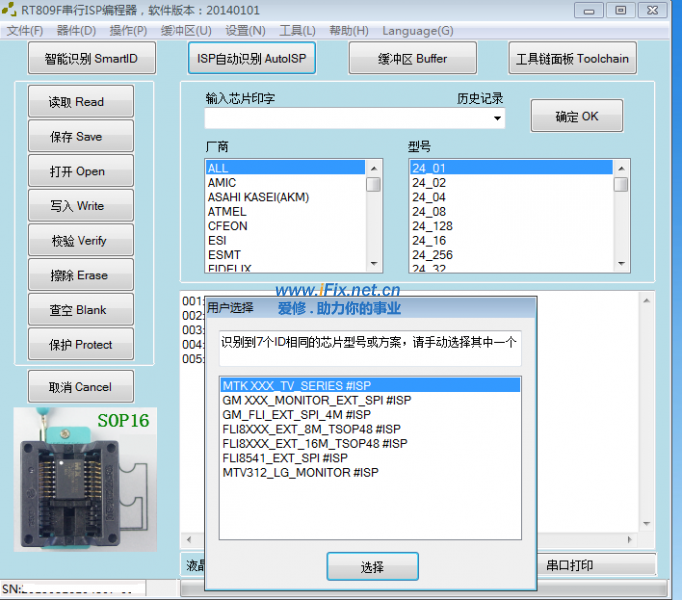Click the 智能识别 SmartID button
The image size is (682, 600).
pyautogui.click(x=92, y=58)
